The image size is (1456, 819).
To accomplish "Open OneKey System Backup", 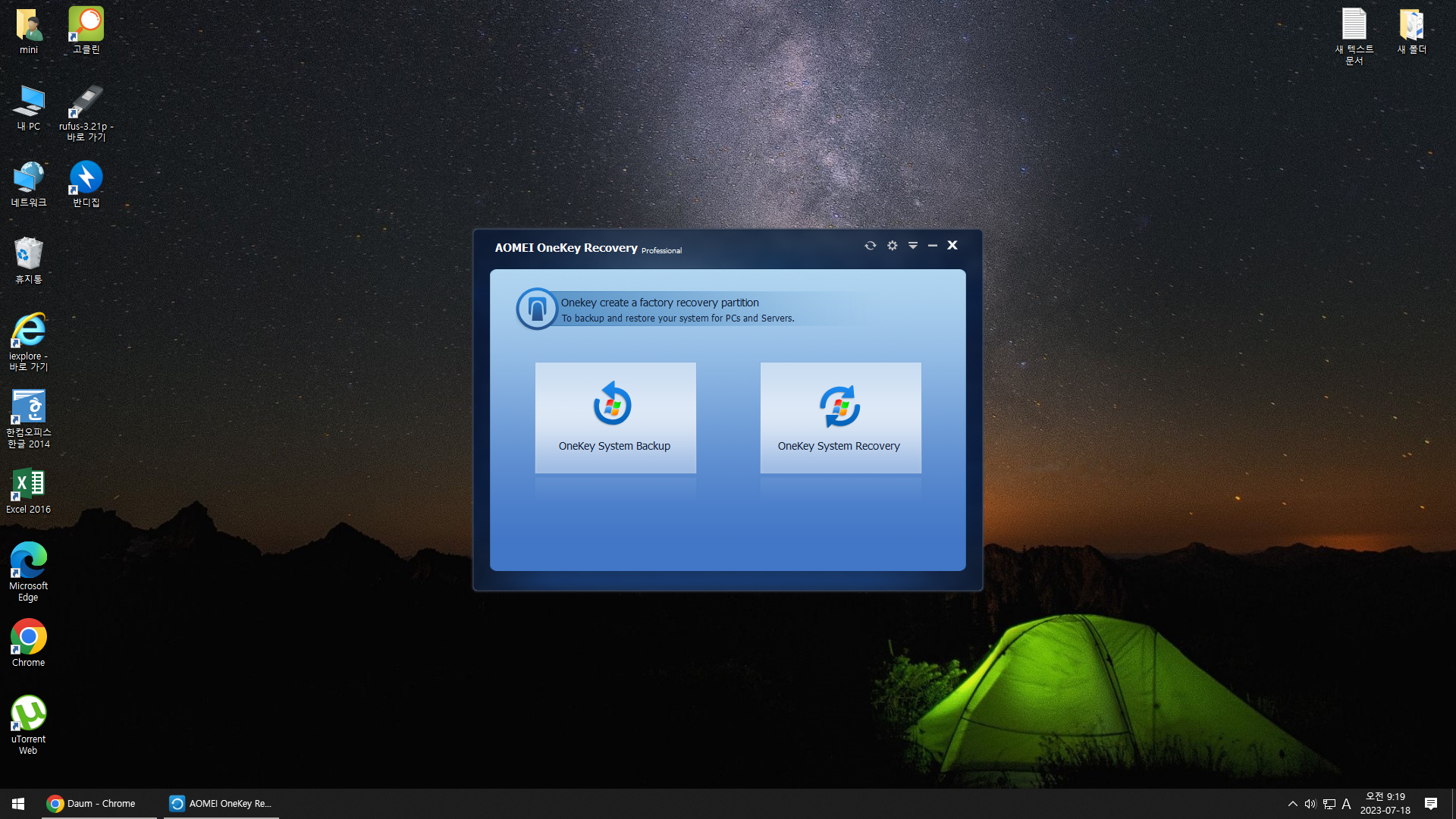I will point(615,418).
